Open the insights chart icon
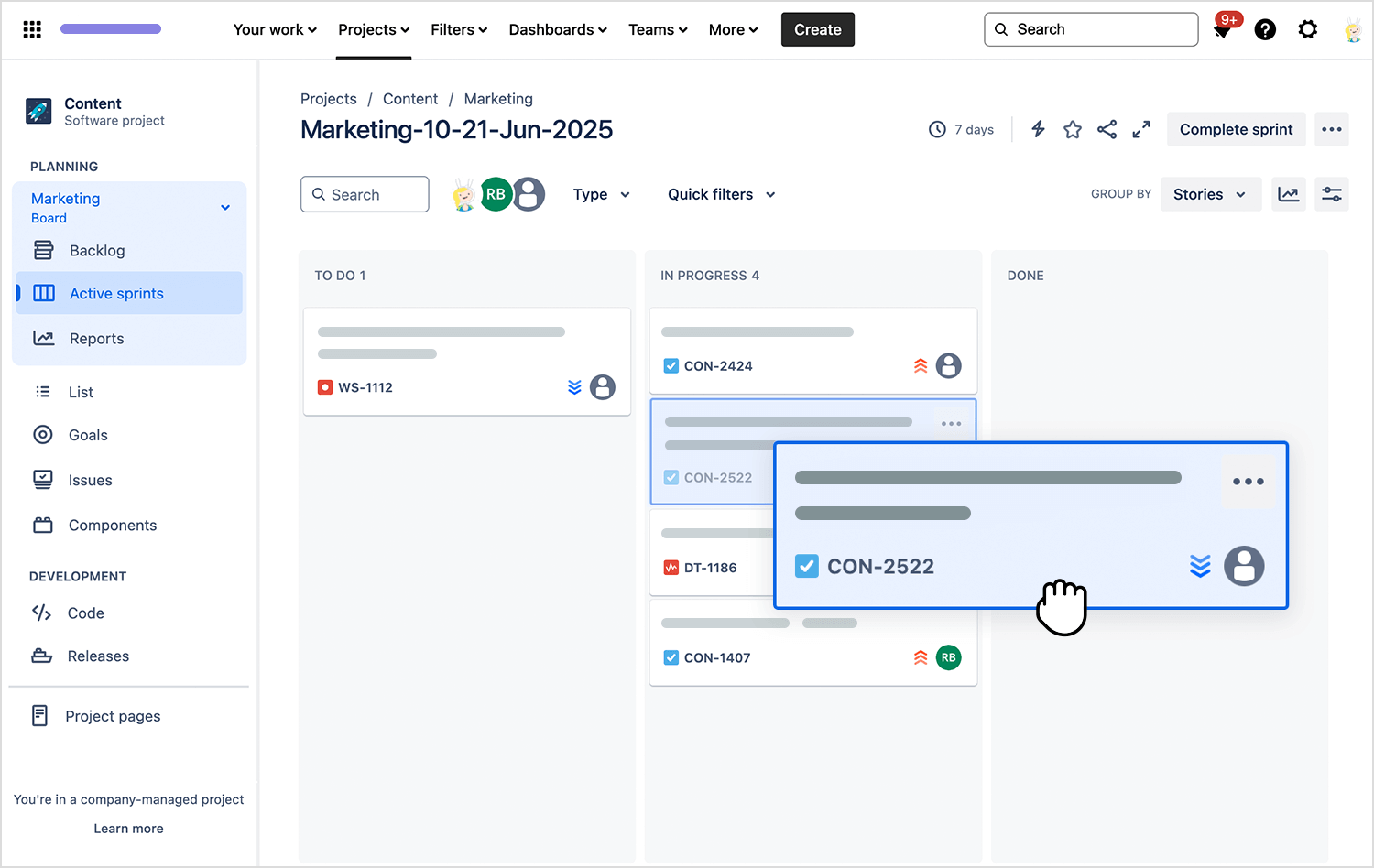This screenshot has width=1374, height=868. tap(1289, 194)
